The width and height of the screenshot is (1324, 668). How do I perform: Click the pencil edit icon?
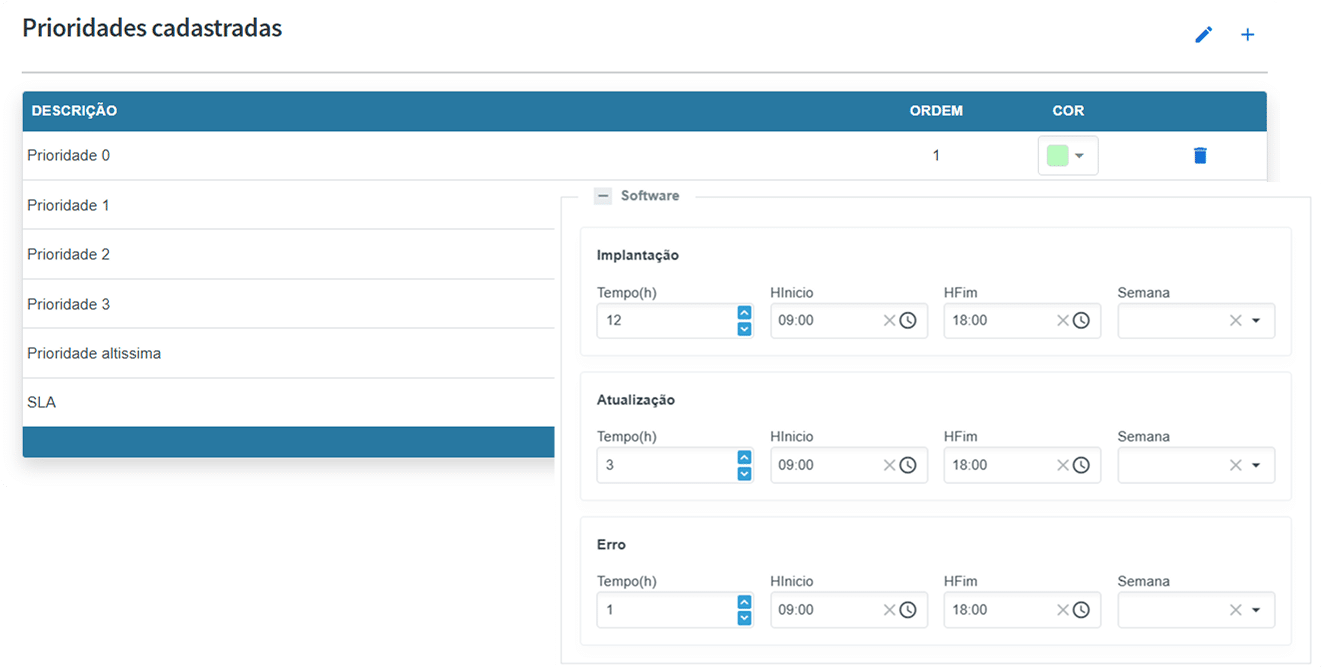(x=1204, y=35)
